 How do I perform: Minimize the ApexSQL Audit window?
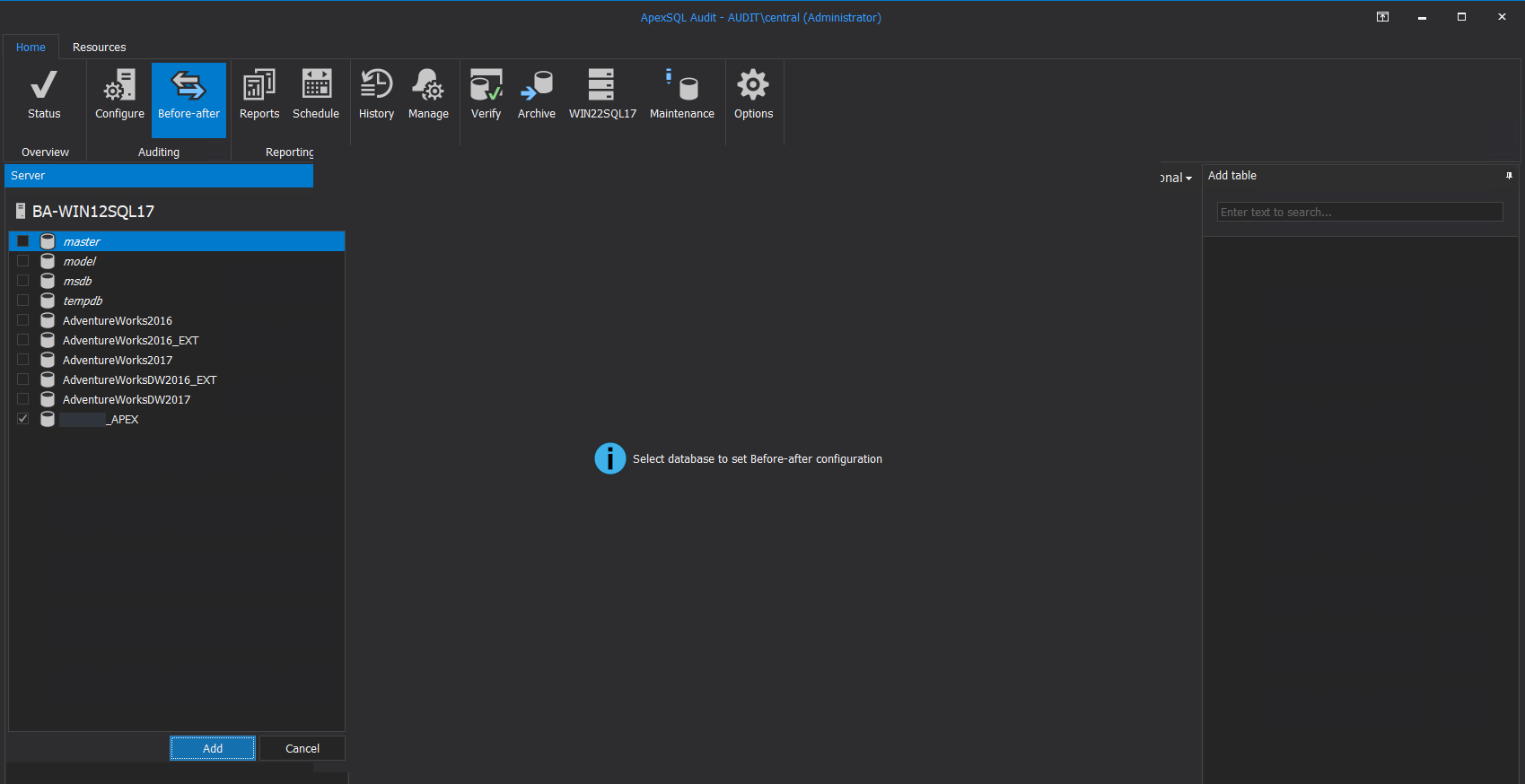1422,17
